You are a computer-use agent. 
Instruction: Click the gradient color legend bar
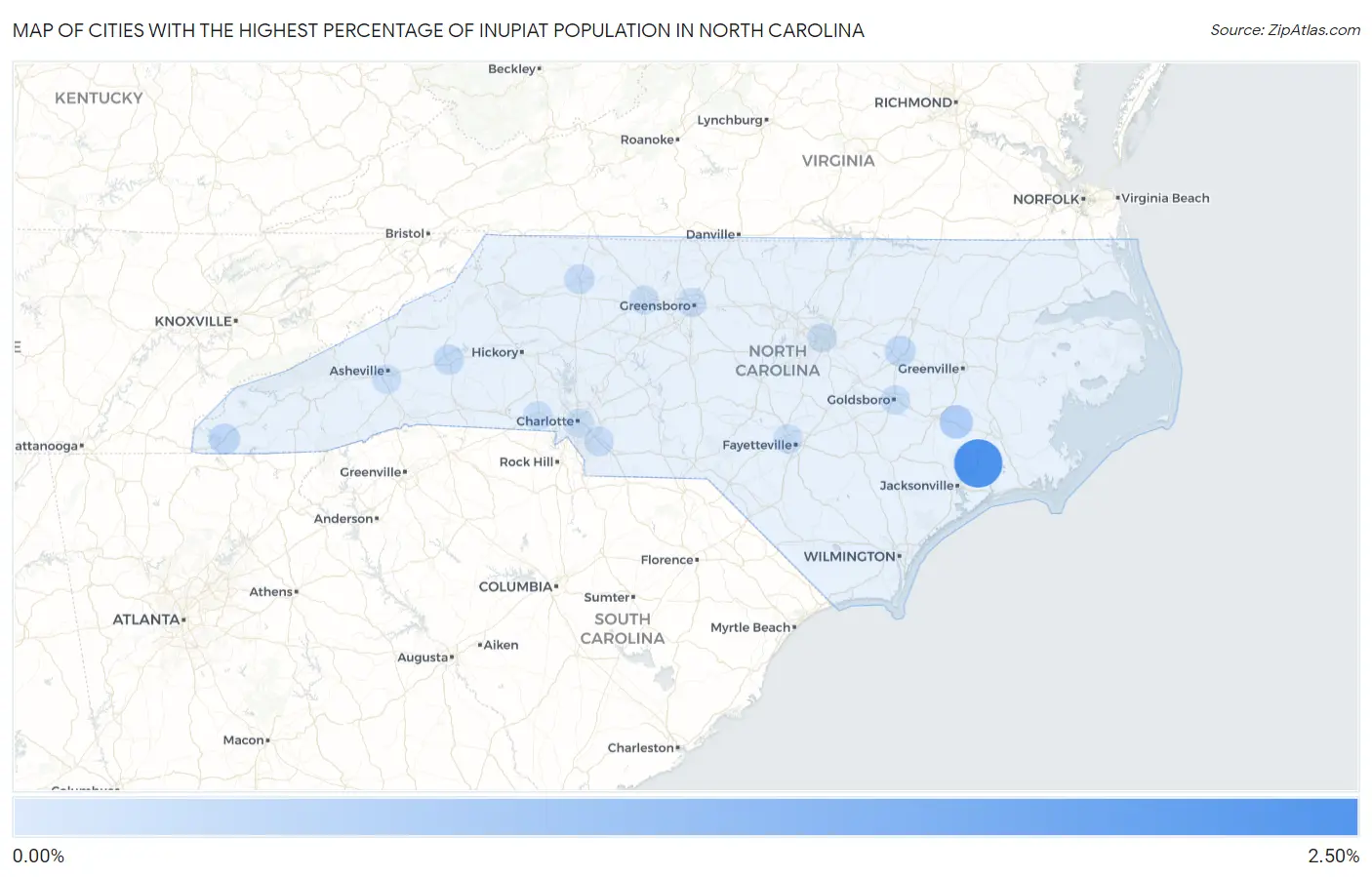tap(686, 817)
